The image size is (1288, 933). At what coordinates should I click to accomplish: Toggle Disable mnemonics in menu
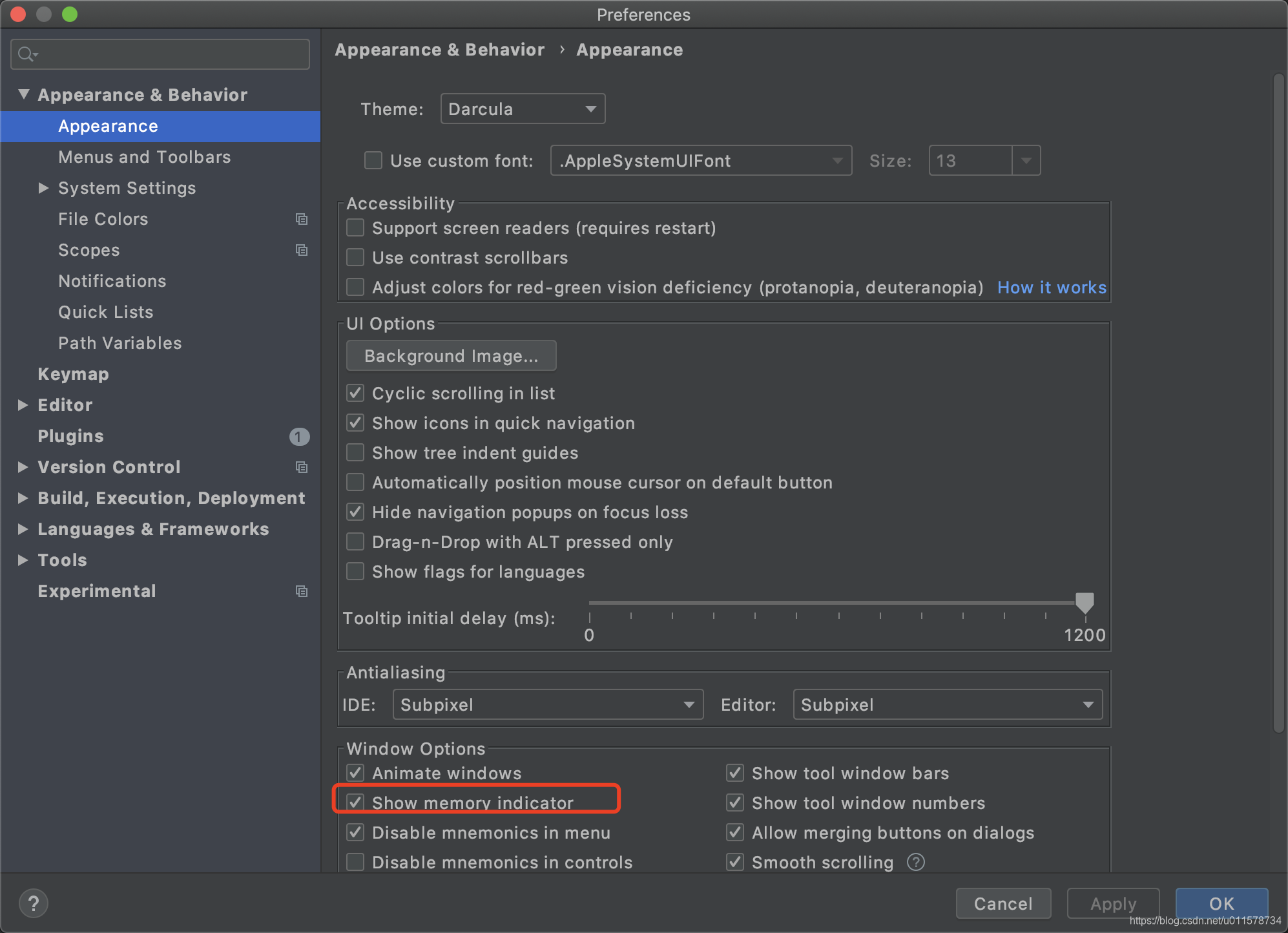pos(355,832)
